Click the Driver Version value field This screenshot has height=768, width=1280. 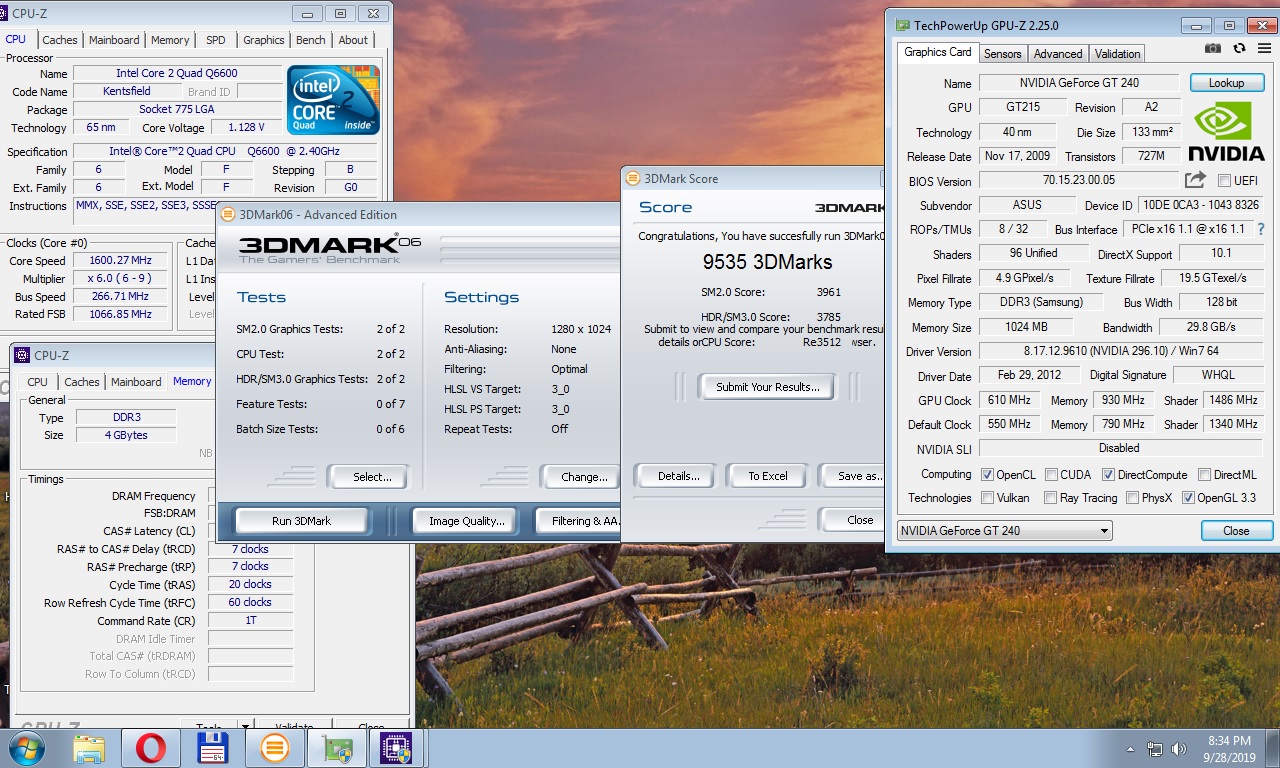(1120, 352)
